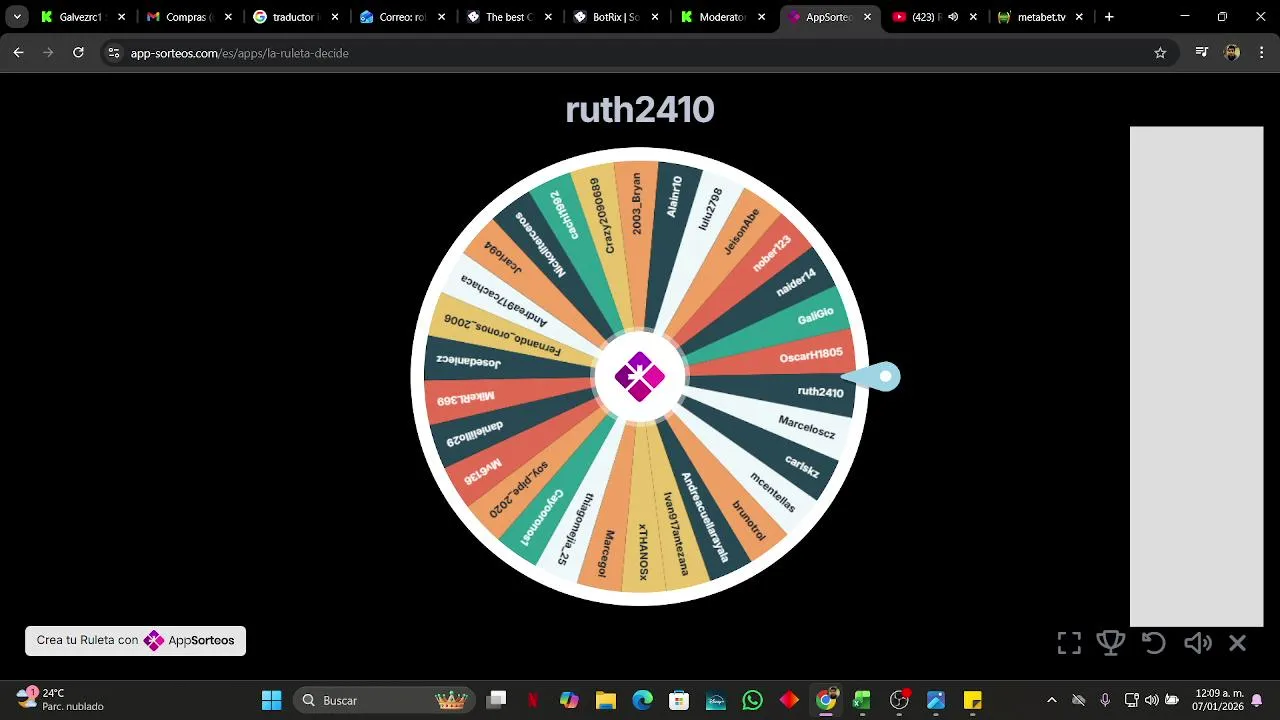Open Photos app from the taskbar
The height and width of the screenshot is (720, 1280).
coord(936,700)
